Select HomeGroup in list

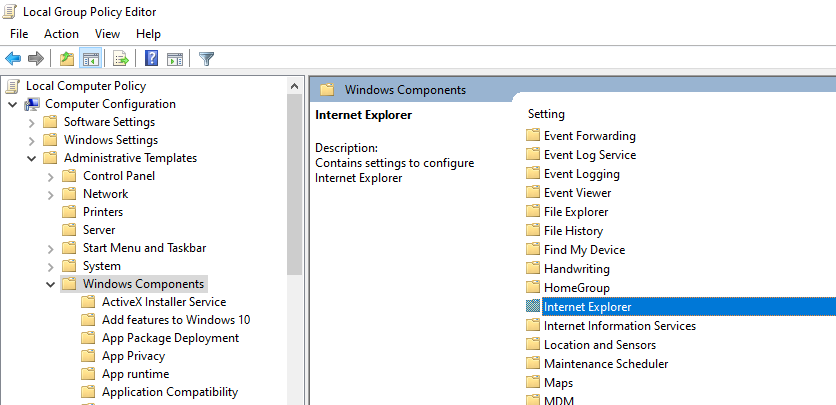[576, 288]
